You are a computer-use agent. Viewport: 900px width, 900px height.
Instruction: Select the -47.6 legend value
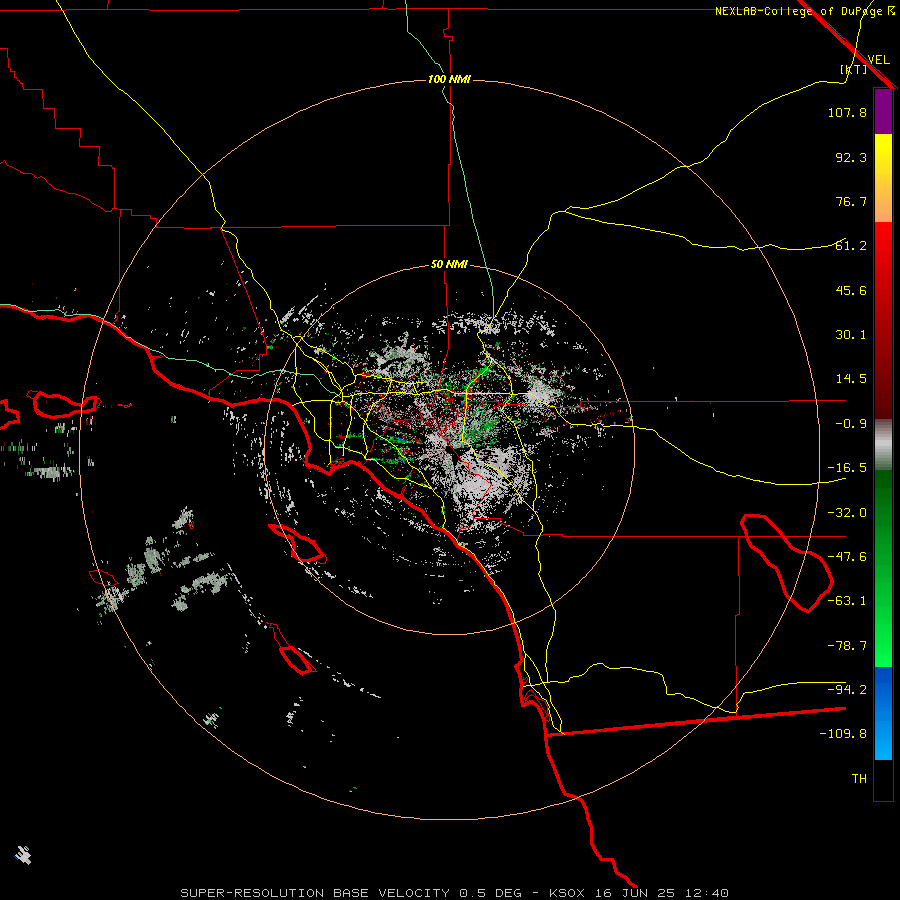click(847, 557)
